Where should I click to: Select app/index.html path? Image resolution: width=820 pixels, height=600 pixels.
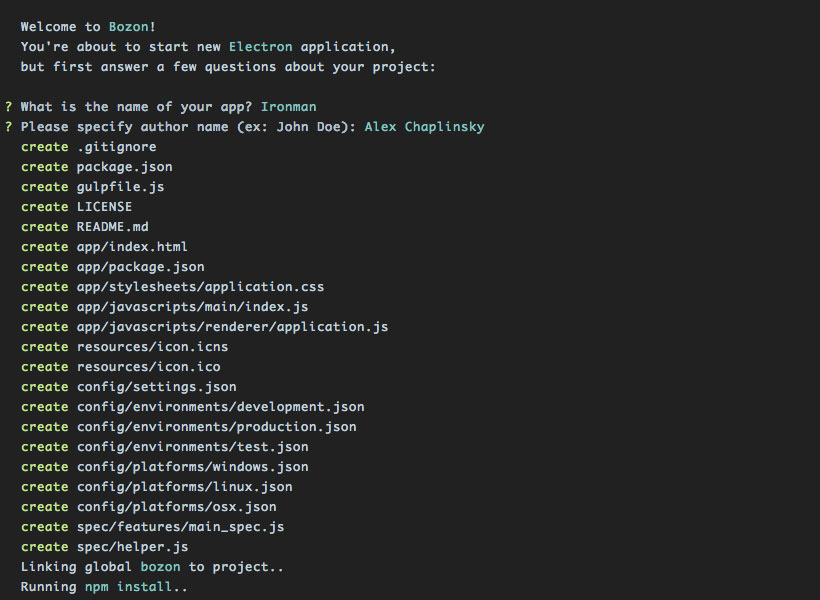point(132,247)
